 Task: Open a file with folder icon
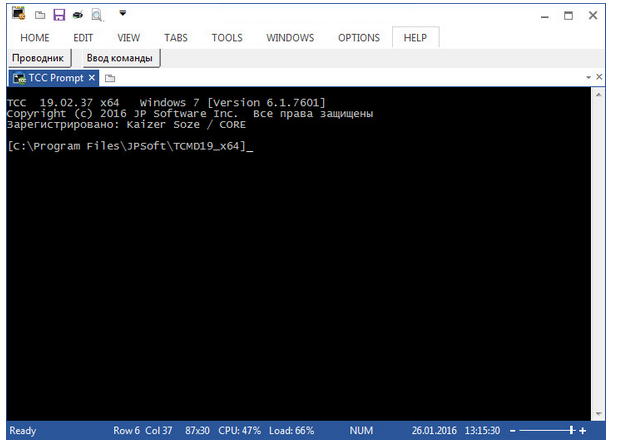coord(40,15)
